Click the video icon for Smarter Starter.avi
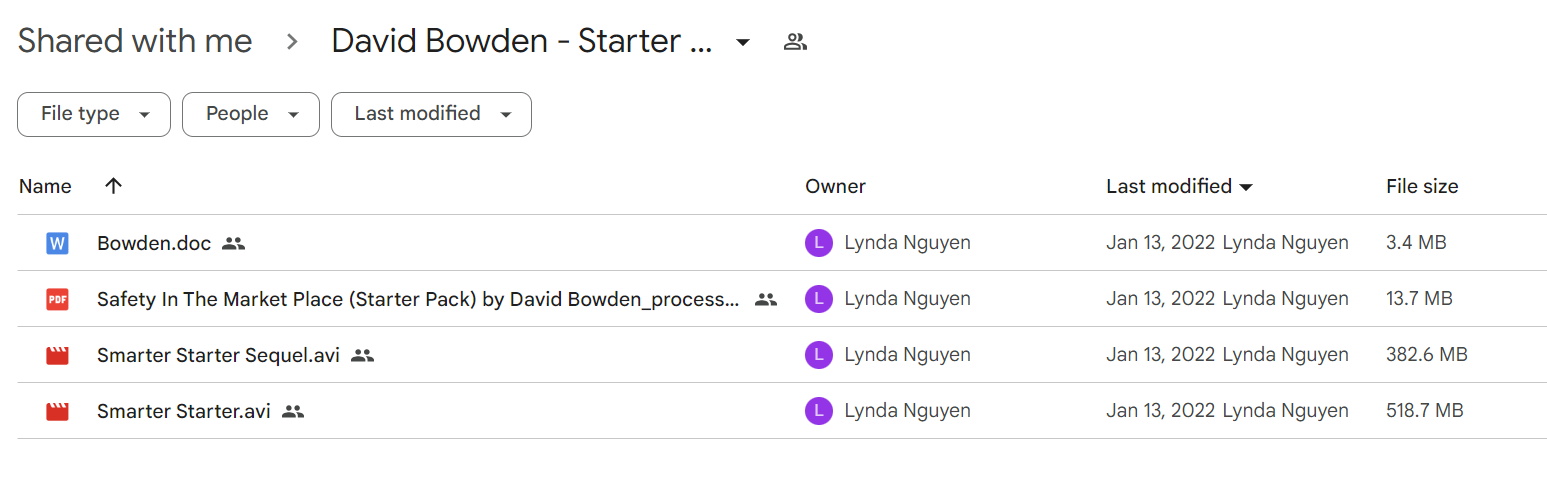 click(57, 411)
